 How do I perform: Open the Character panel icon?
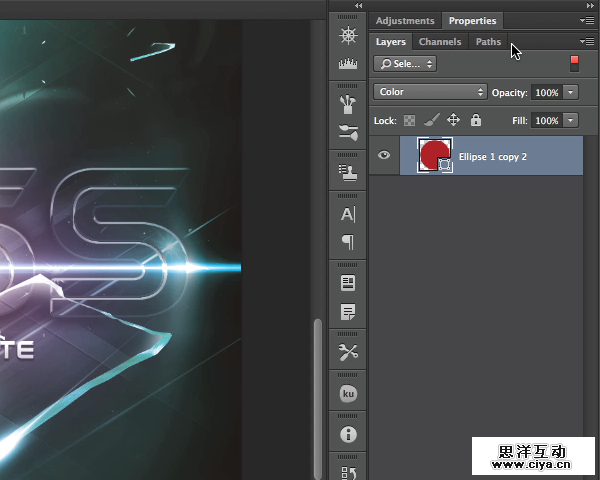[348, 214]
